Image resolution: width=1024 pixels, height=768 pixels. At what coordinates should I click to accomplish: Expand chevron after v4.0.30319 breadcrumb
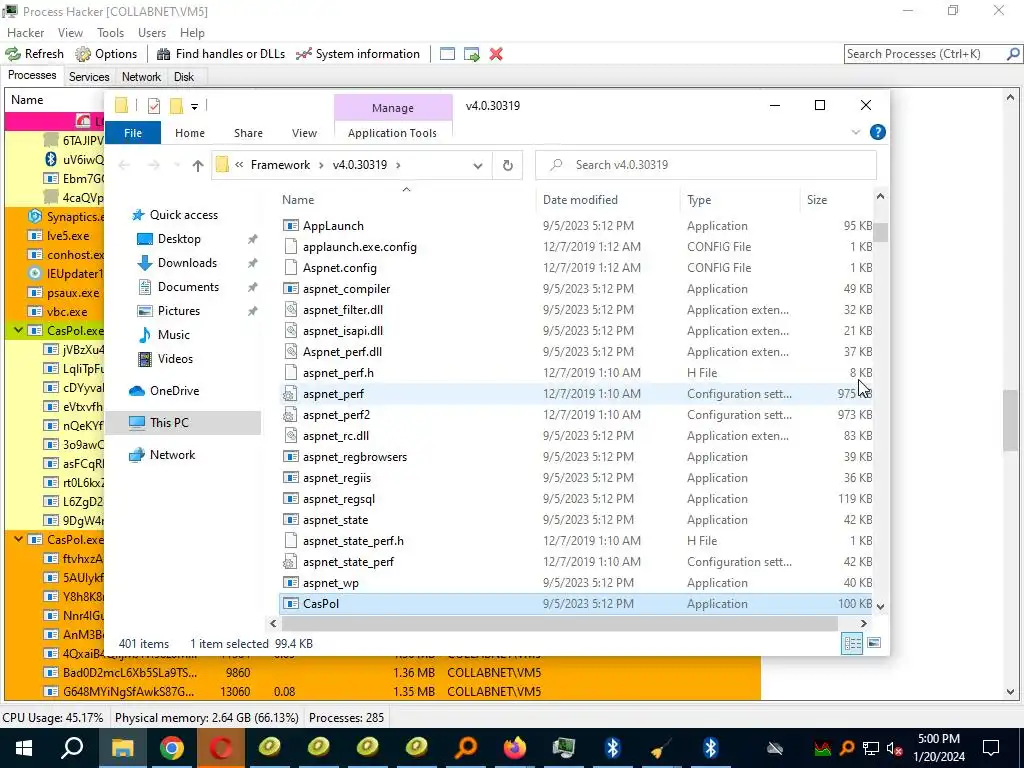coord(398,165)
